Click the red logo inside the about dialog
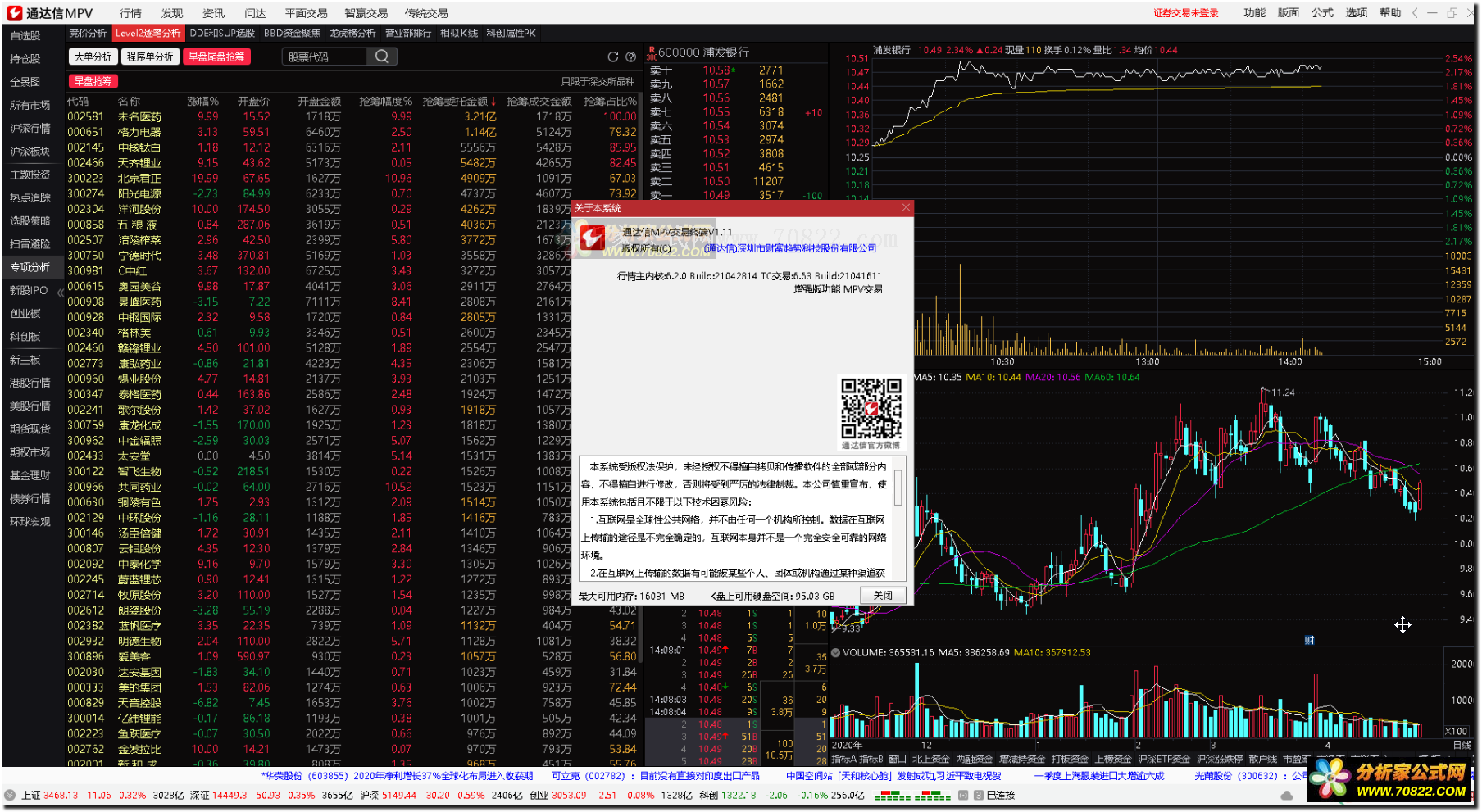1482x812 pixels. click(x=593, y=238)
